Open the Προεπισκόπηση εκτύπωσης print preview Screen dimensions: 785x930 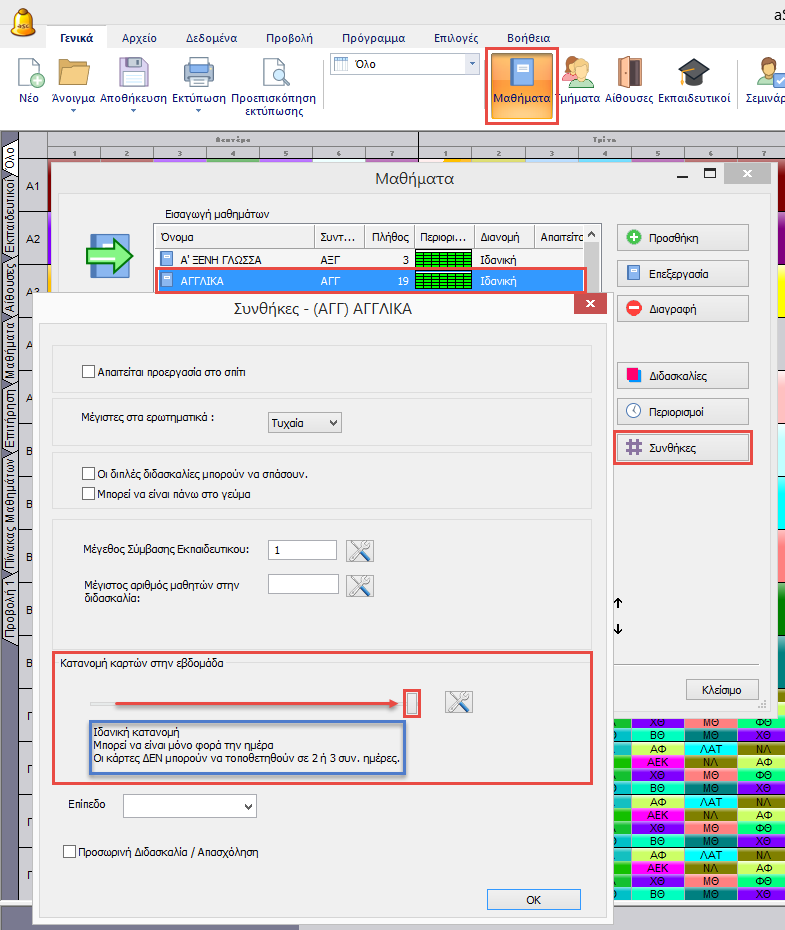pos(273,74)
